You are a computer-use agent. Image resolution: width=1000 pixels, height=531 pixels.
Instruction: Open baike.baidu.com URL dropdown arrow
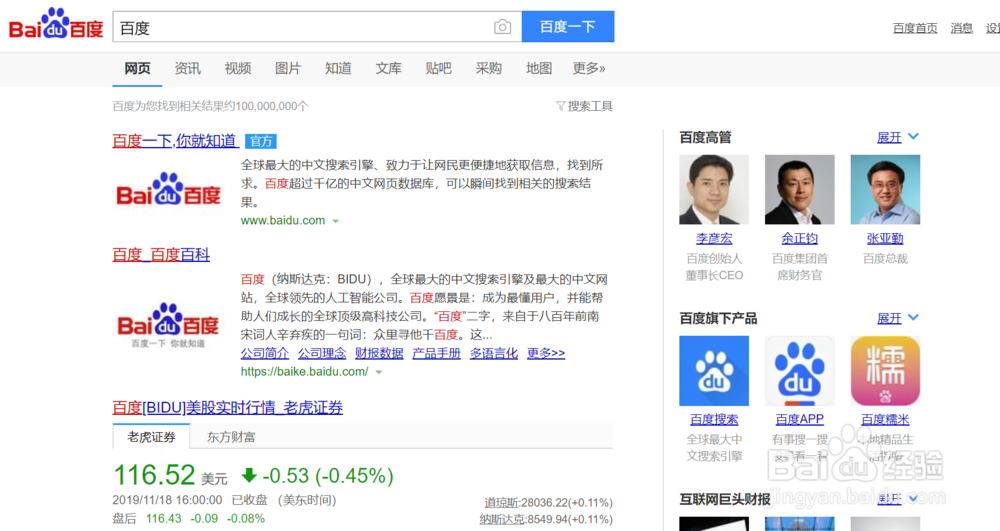[379, 372]
